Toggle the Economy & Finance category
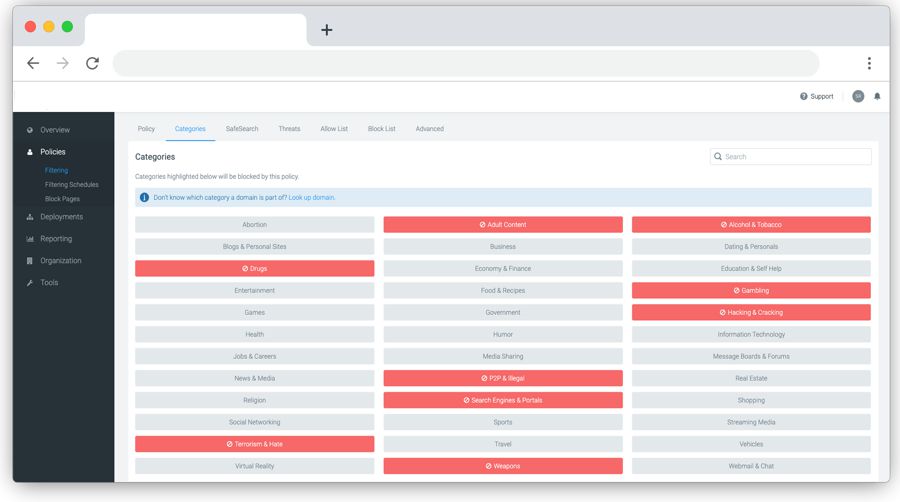 [503, 268]
